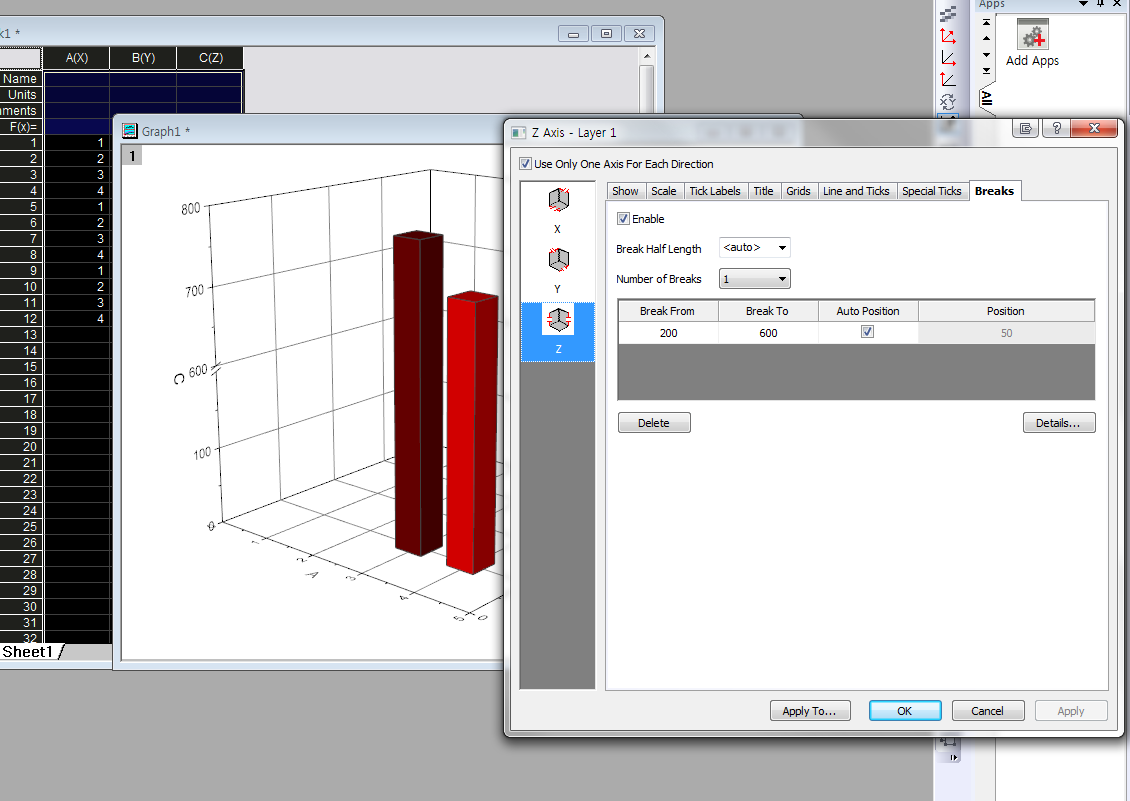The image size is (1130, 801).
Task: Select the A(X) column header
Action: click(76, 58)
